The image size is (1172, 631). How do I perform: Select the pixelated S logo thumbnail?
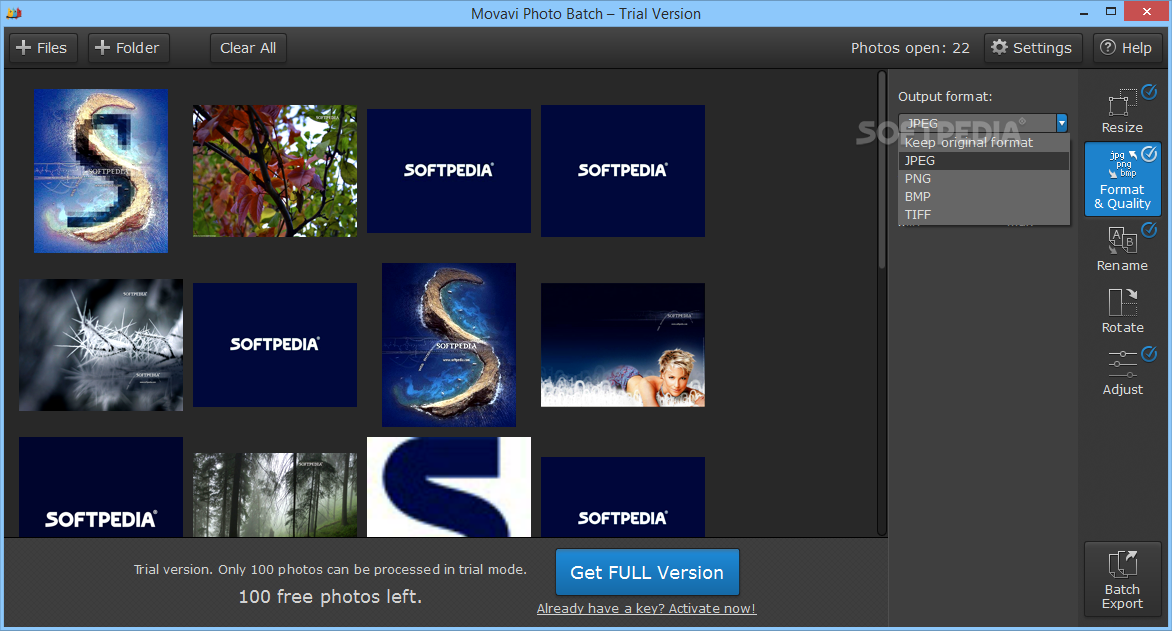[x=101, y=171]
